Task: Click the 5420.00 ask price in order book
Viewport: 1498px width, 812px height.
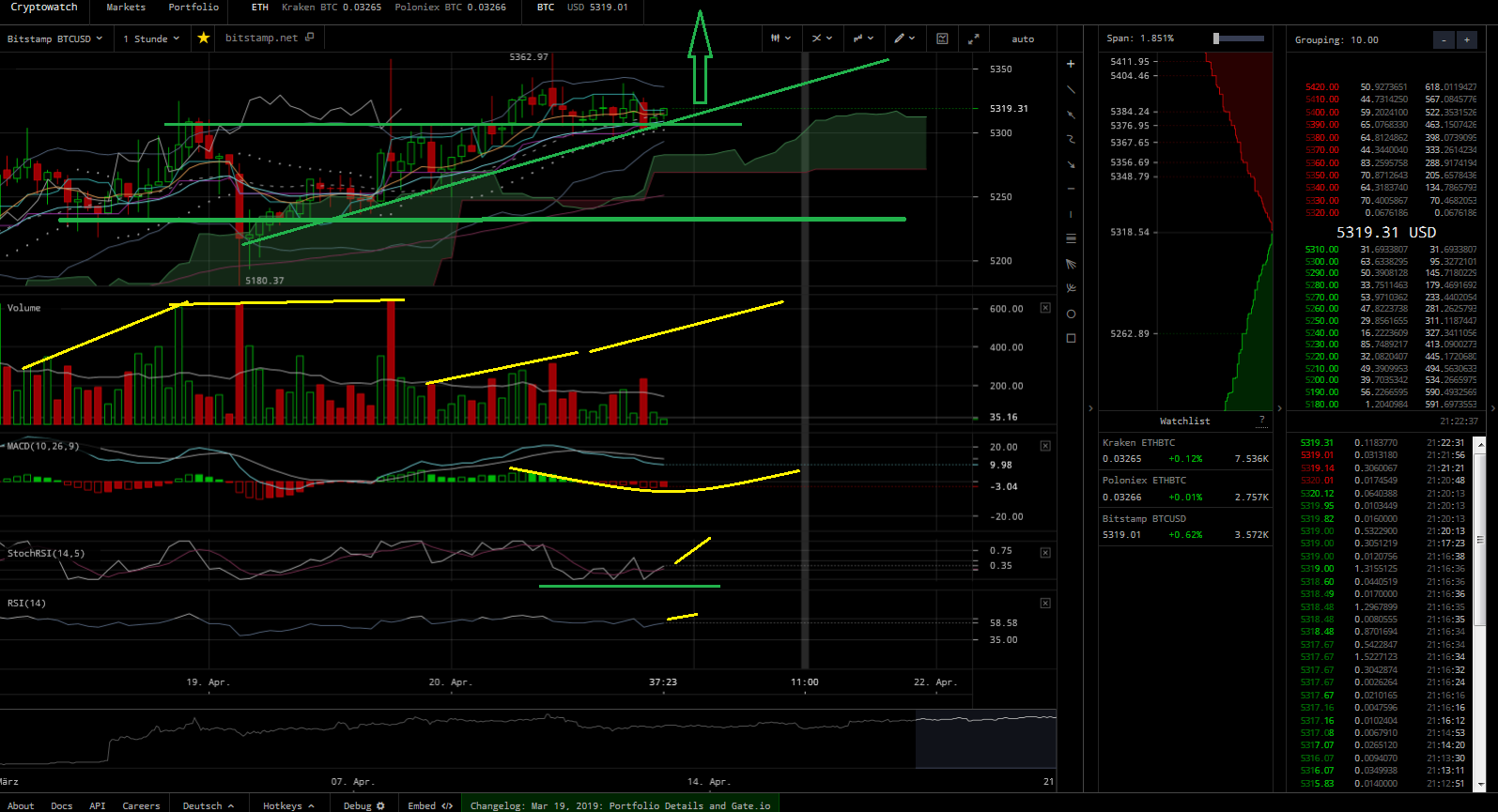Action: pyautogui.click(x=1322, y=87)
